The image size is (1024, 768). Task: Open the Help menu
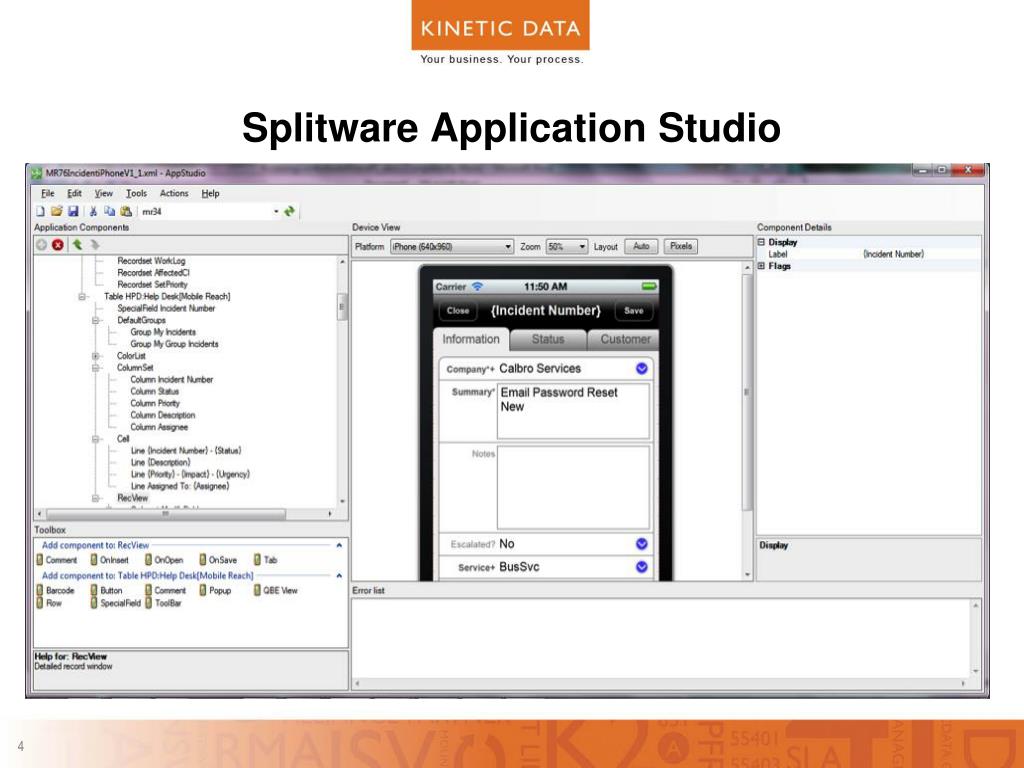click(210, 193)
